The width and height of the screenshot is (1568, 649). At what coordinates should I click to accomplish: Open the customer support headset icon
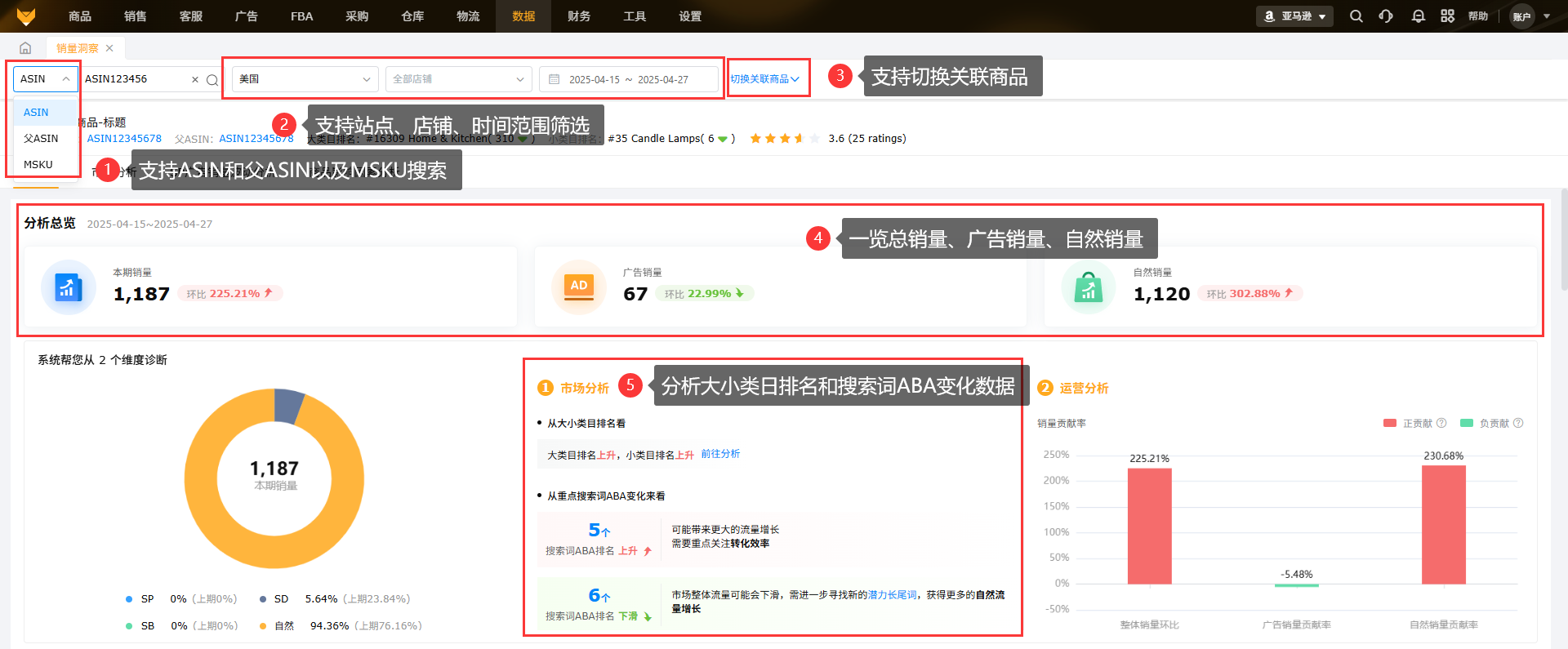(1386, 16)
